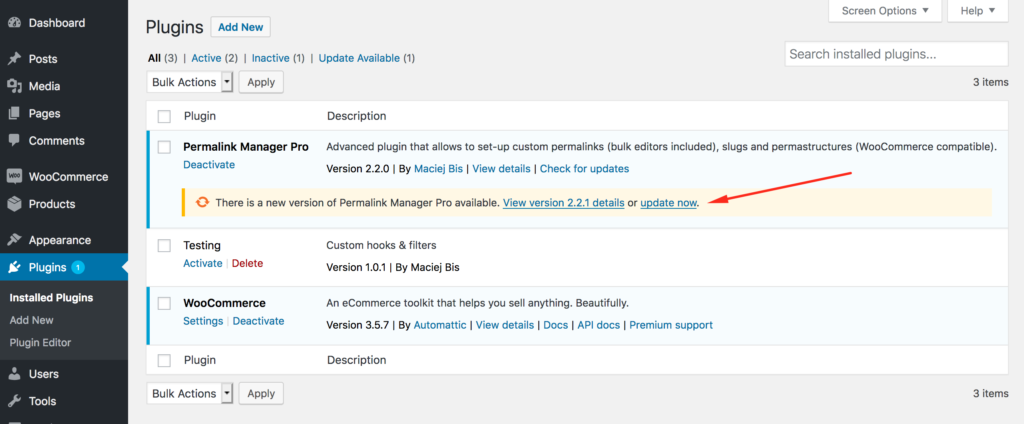Viewport: 1024px width, 424px height.
Task: Check the WooCommerce plugin checkbox
Action: 164,304
